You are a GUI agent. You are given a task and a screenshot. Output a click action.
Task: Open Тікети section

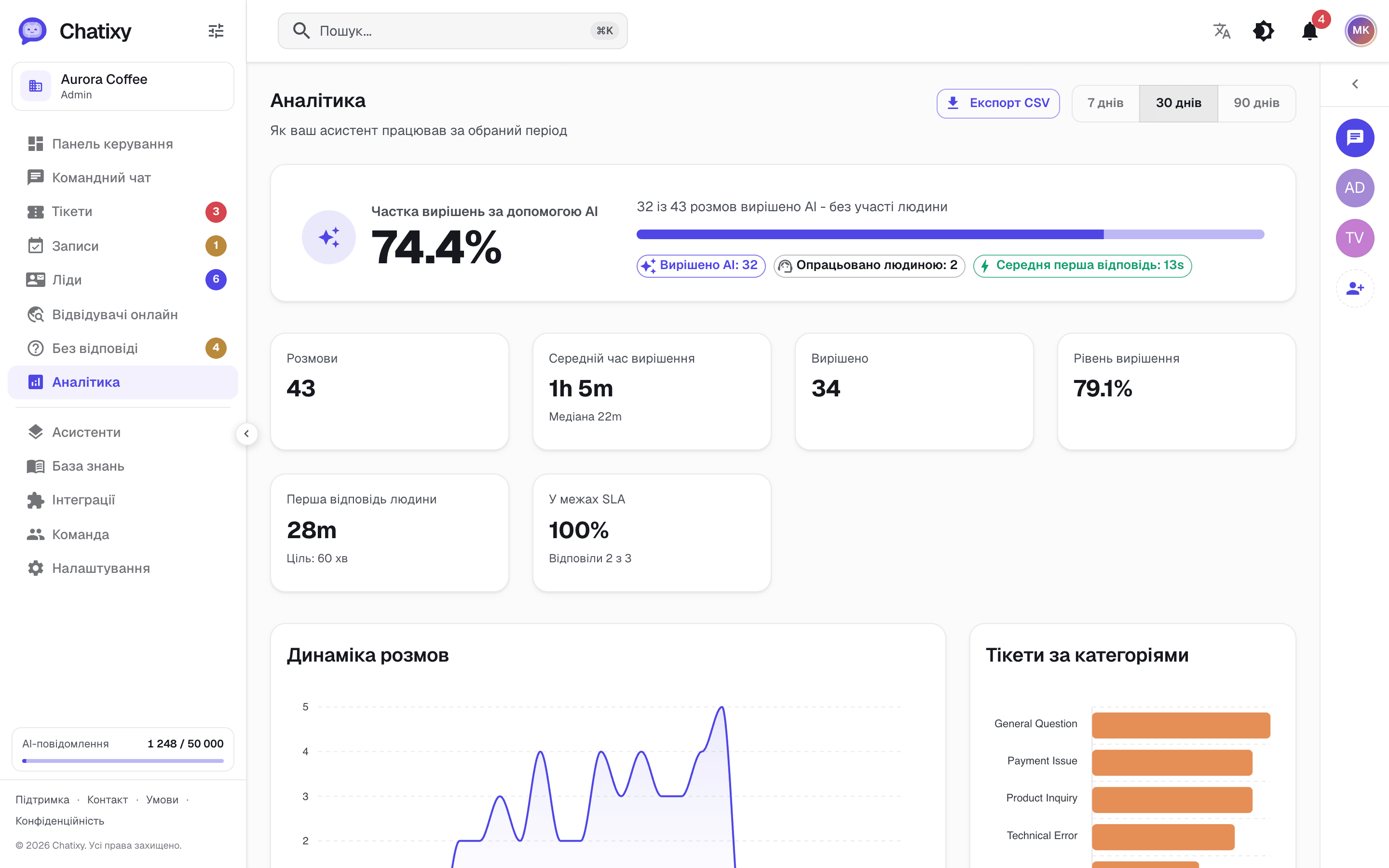pos(123,212)
